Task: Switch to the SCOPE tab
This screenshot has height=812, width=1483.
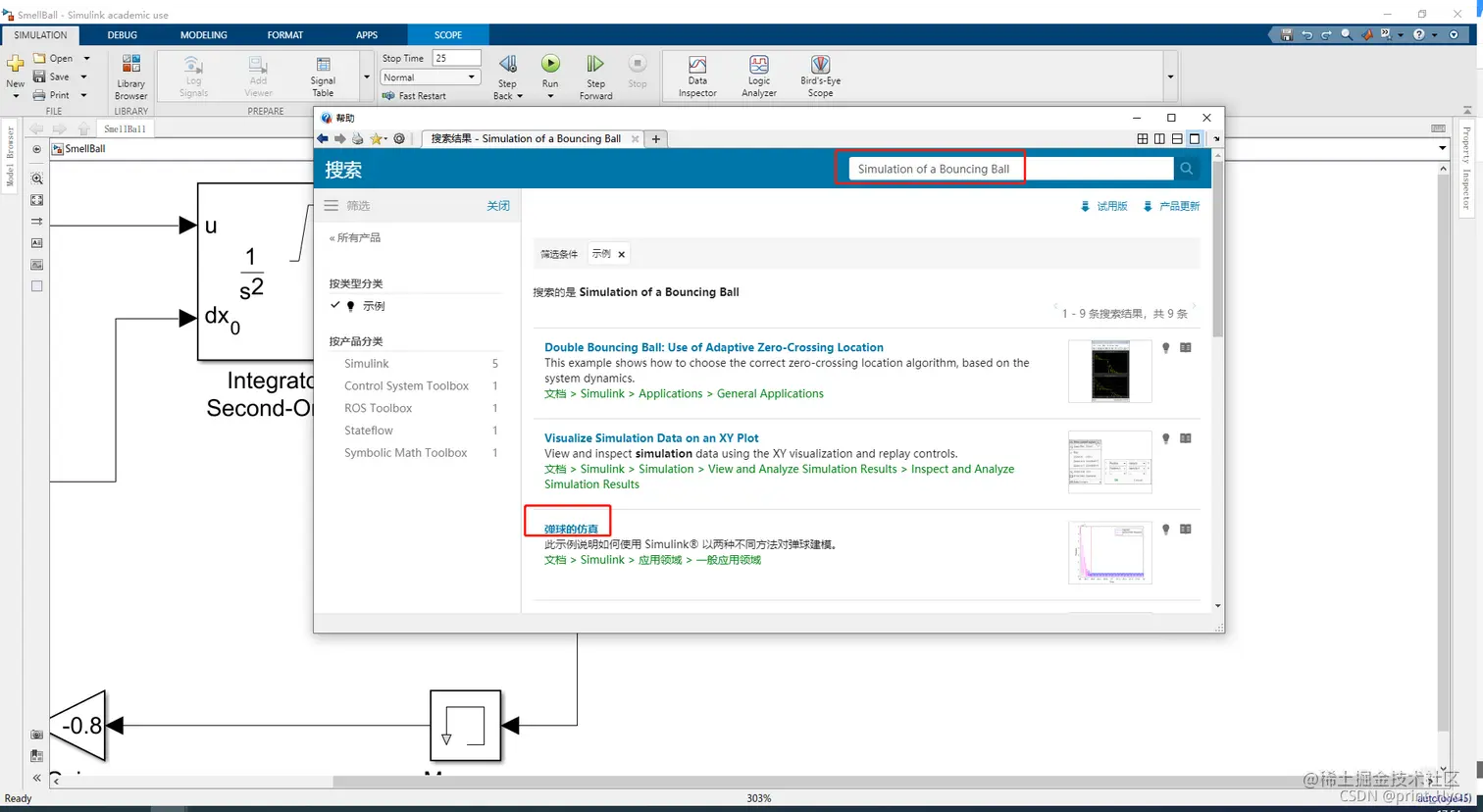Action: click(448, 35)
